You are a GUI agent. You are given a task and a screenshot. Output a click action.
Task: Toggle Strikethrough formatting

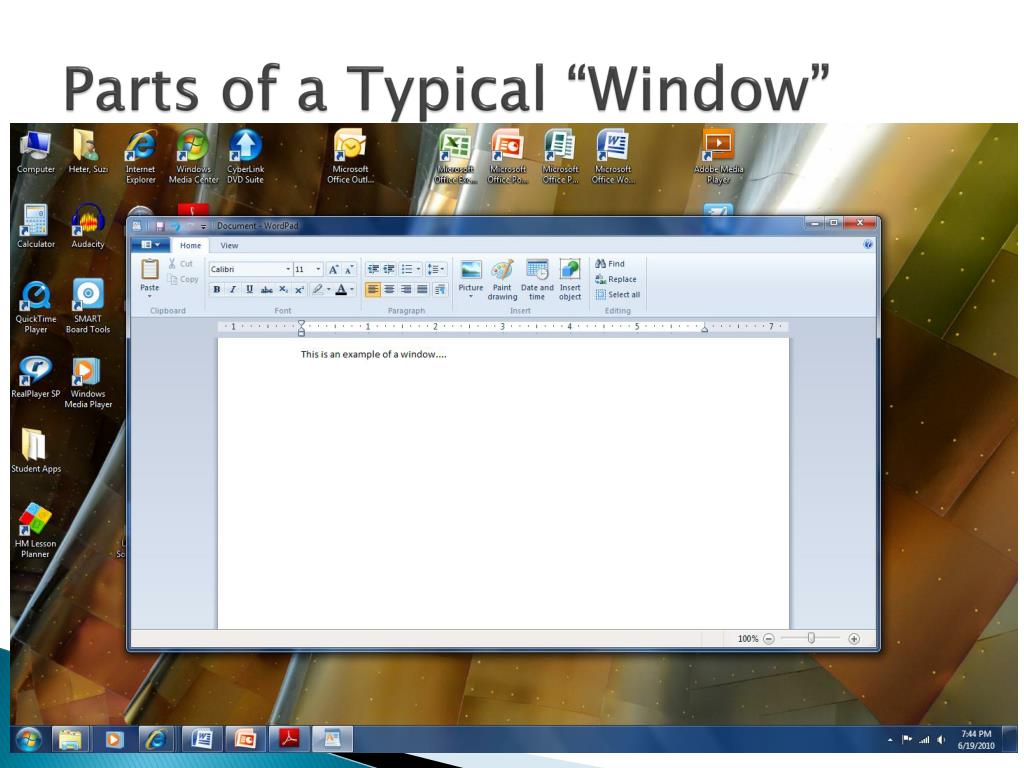pos(266,289)
